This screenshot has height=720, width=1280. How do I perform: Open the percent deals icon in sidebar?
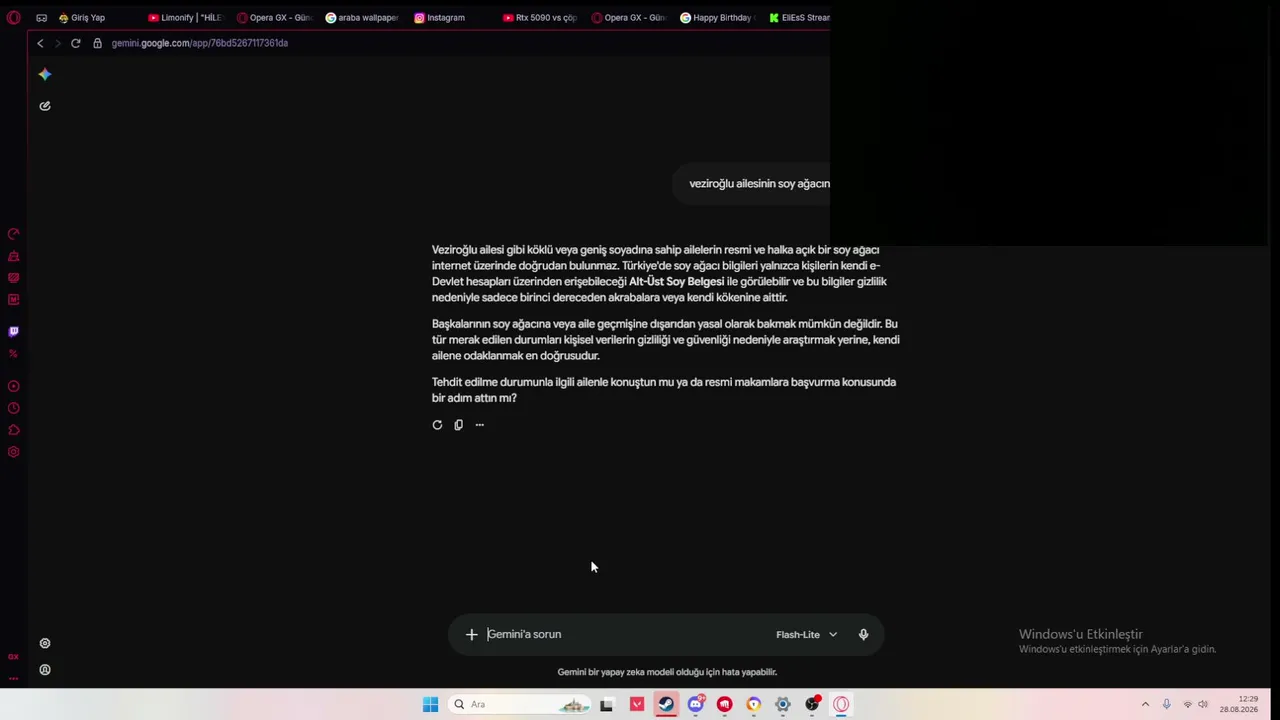tap(13, 353)
